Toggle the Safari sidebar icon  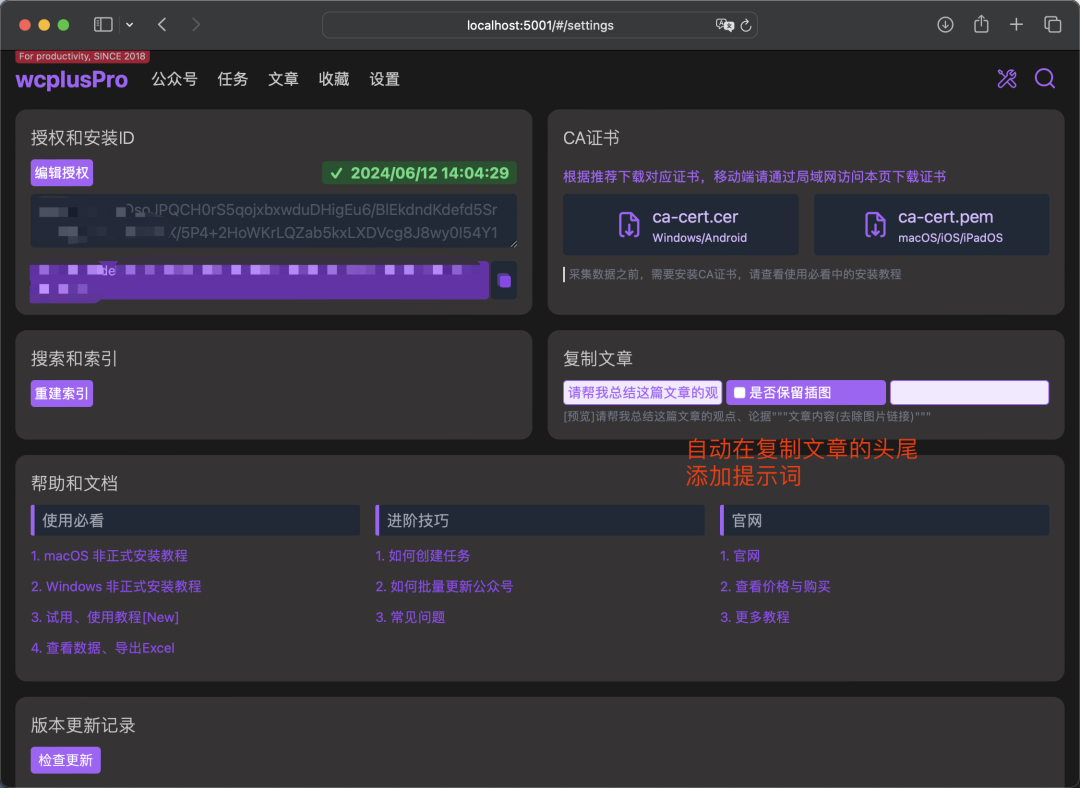tap(103, 25)
